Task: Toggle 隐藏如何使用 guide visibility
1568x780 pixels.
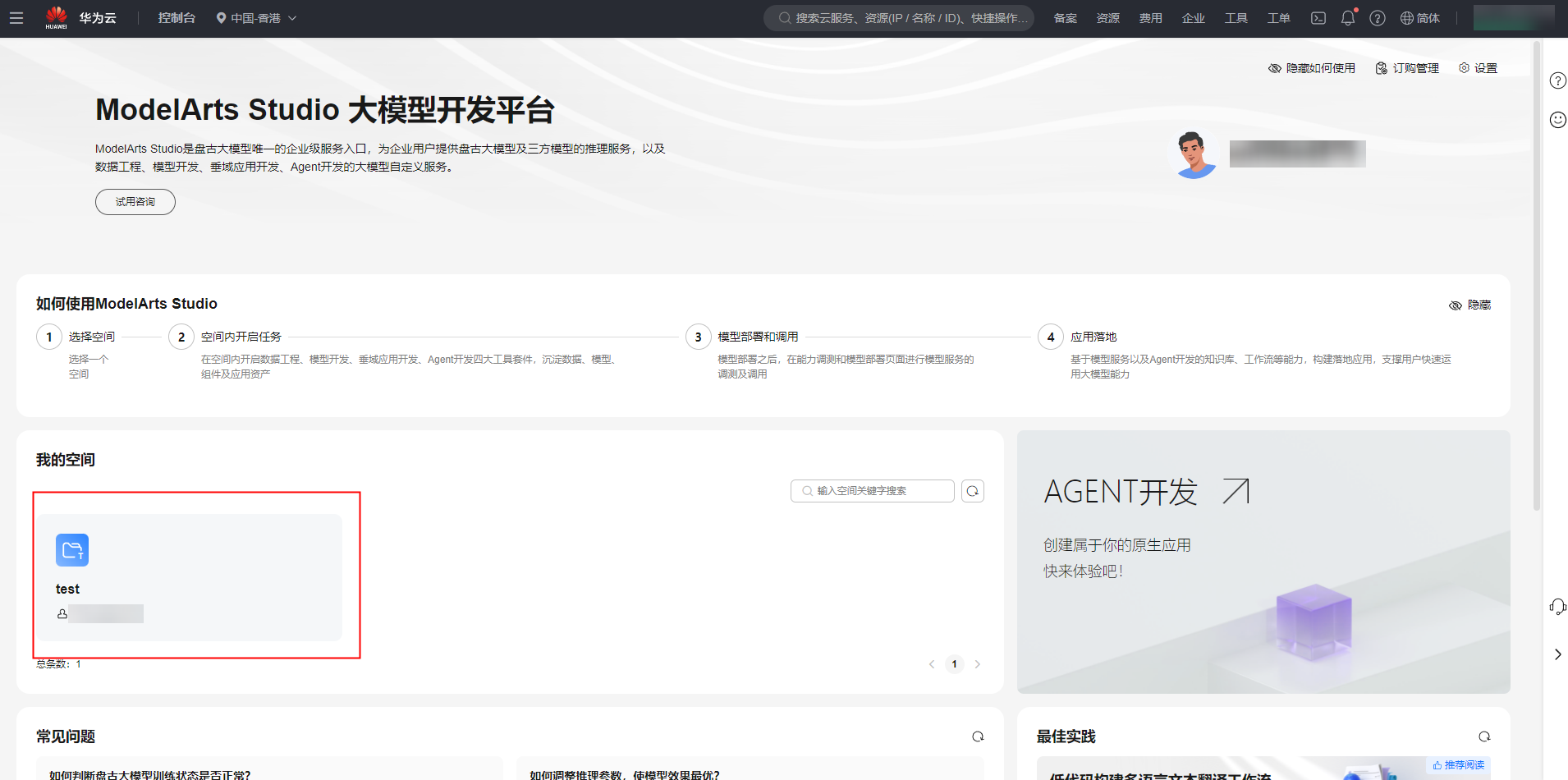Action: 1312,68
